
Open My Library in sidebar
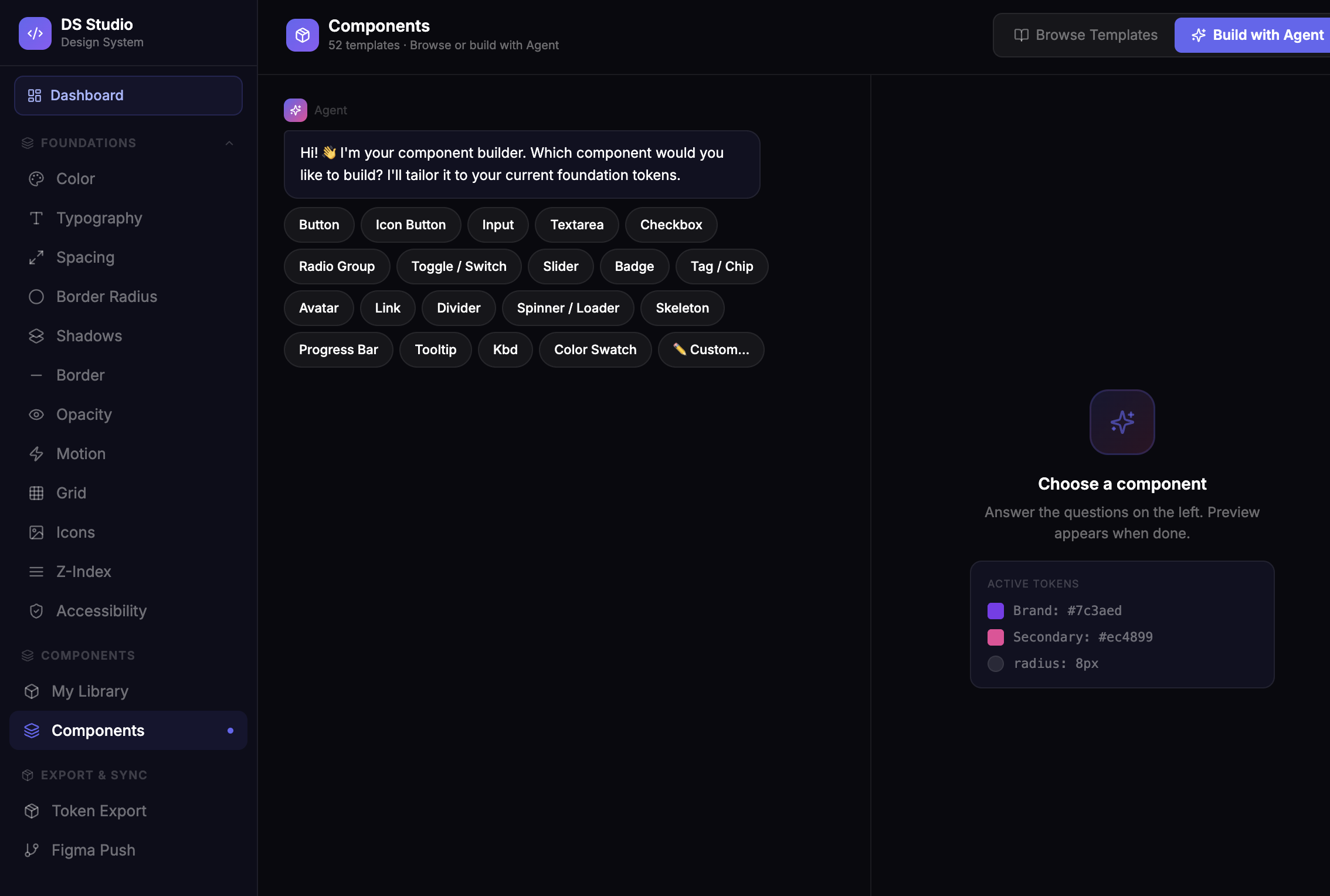click(128, 691)
